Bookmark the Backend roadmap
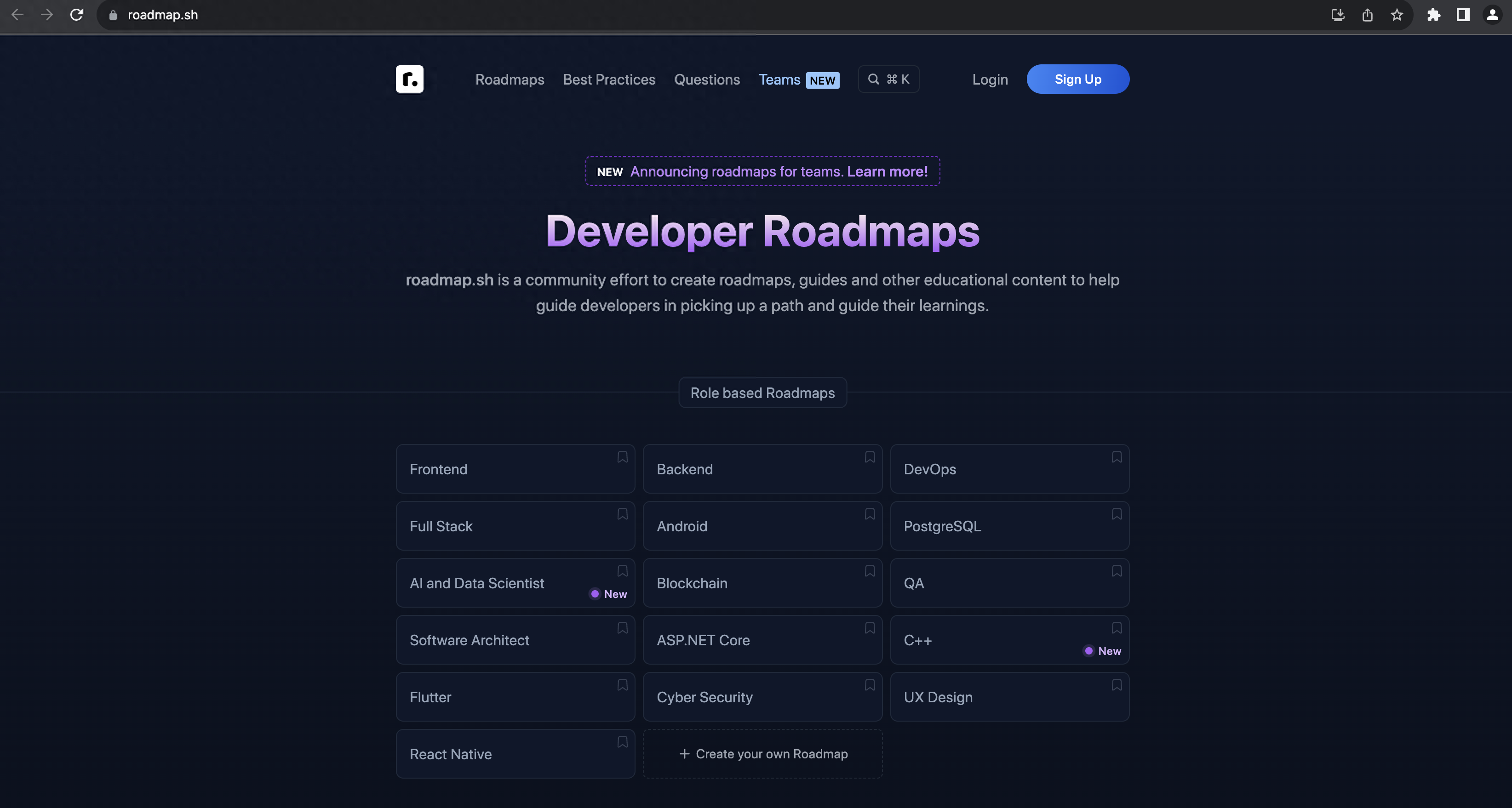Screen dimensions: 1512x808 (870, 457)
